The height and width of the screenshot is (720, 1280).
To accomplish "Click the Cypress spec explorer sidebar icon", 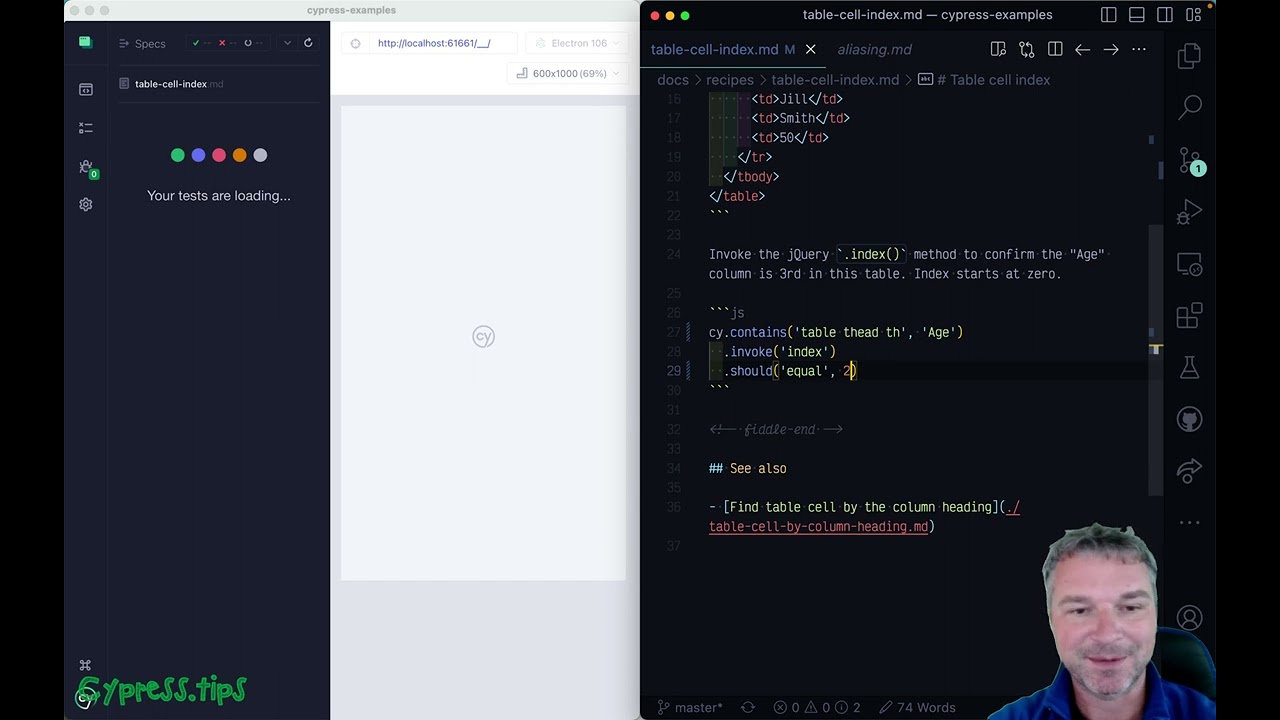I will coord(86,90).
